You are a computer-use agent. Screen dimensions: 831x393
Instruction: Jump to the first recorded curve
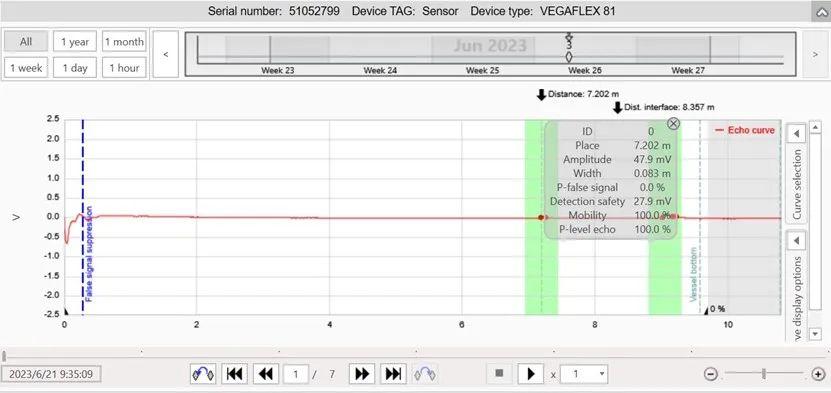(234, 374)
